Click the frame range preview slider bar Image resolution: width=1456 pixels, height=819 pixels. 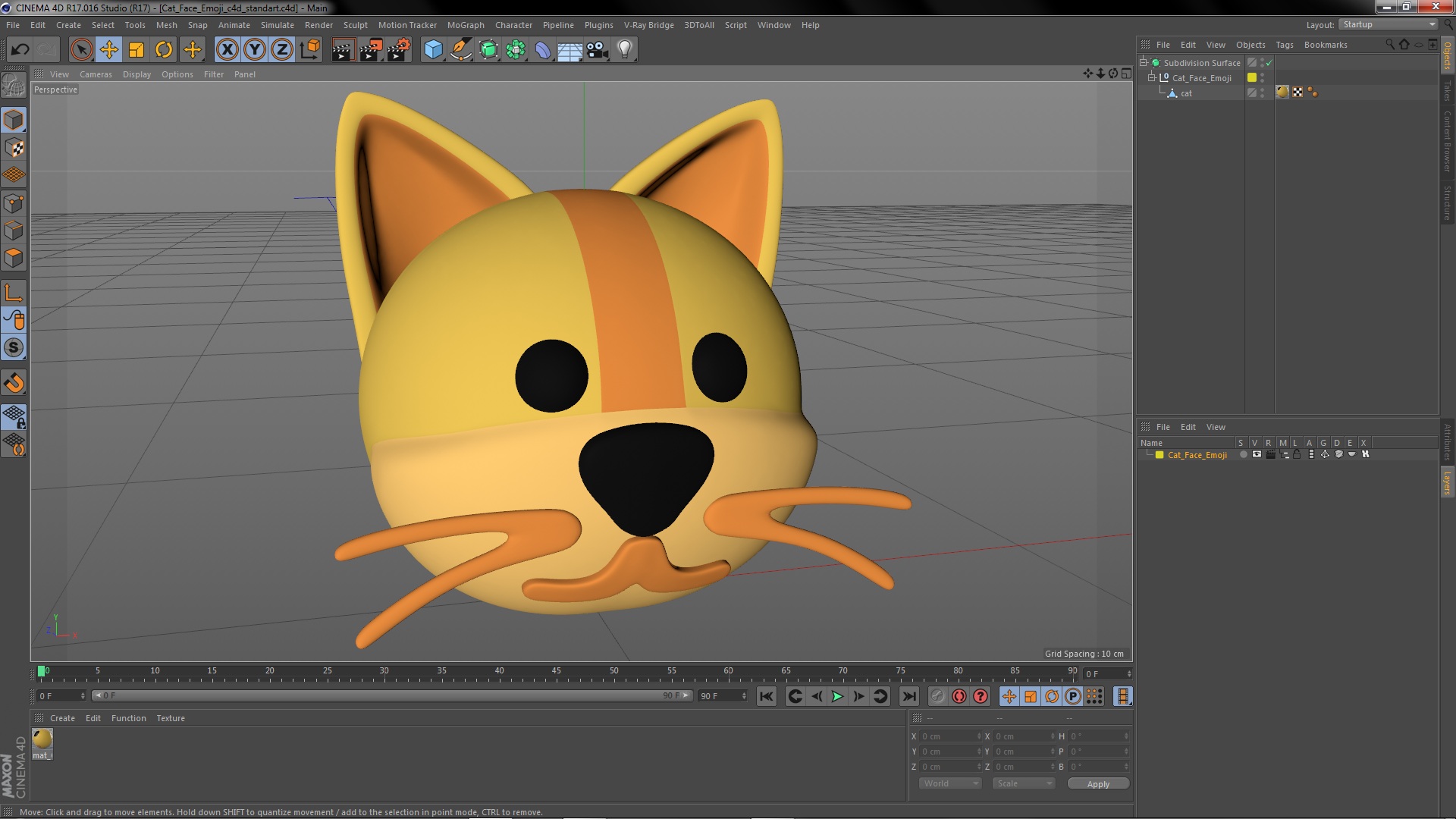pyautogui.click(x=392, y=695)
